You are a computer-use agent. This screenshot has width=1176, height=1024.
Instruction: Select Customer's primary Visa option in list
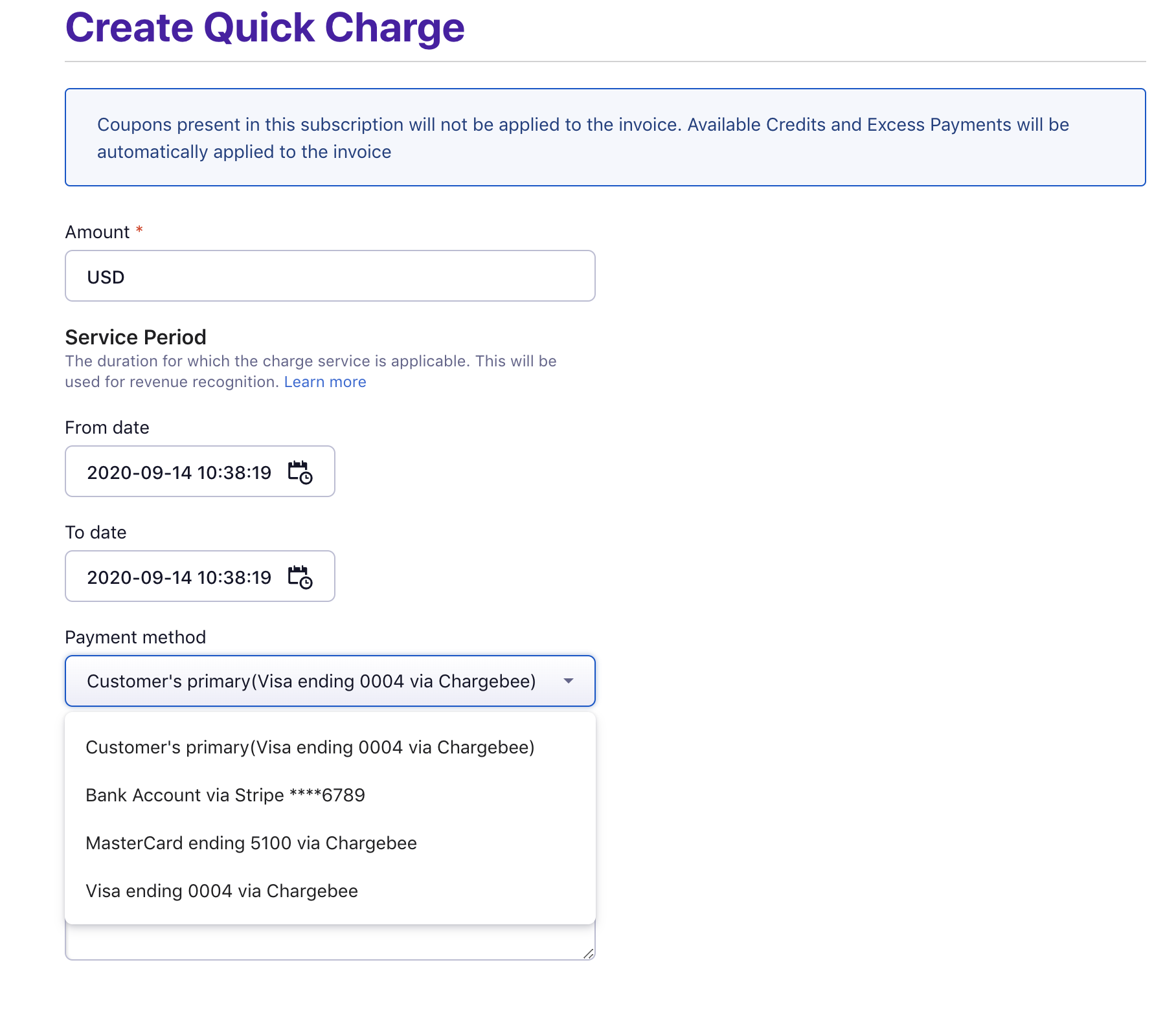point(330,747)
